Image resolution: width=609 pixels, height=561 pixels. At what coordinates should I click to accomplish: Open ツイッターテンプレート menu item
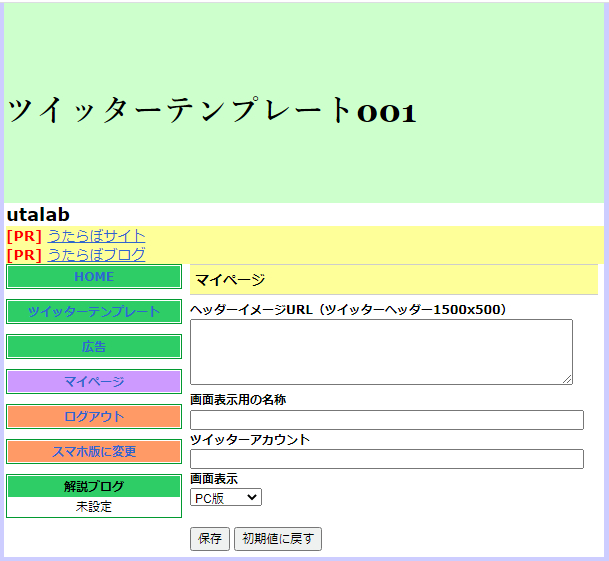tap(94, 312)
